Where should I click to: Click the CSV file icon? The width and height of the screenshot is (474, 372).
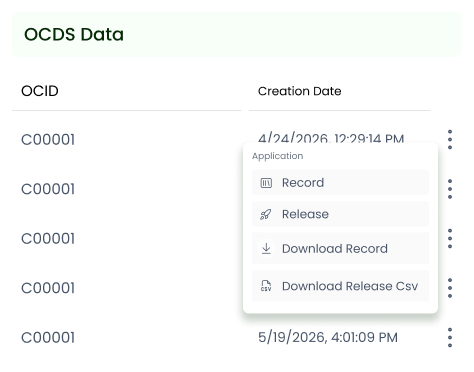pos(266,286)
